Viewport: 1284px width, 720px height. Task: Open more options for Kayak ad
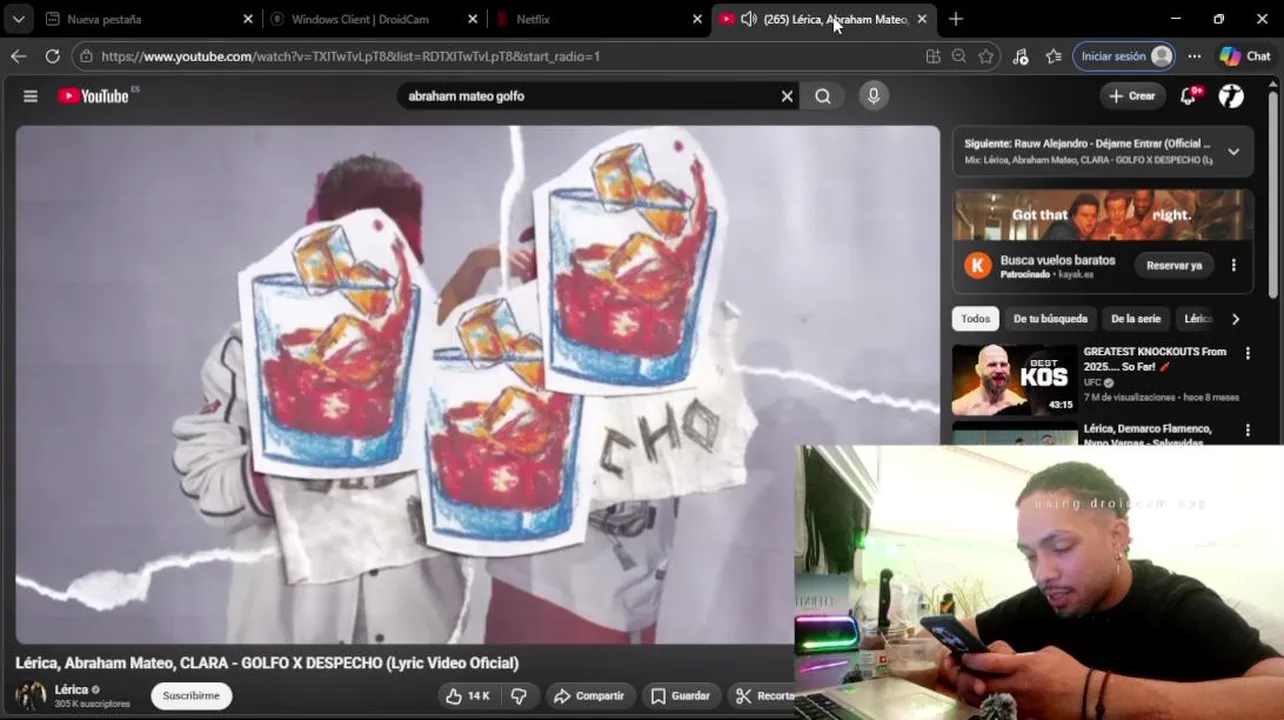pos(1233,265)
